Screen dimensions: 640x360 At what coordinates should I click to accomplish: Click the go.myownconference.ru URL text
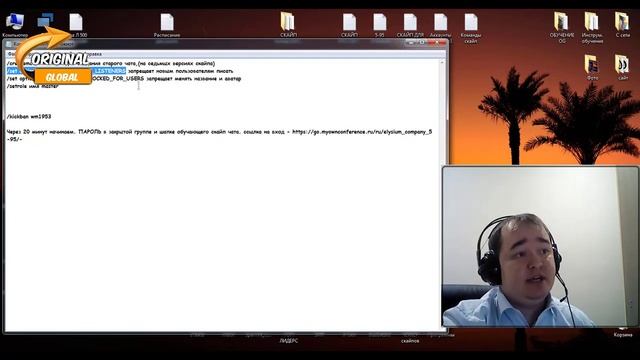click(362, 132)
